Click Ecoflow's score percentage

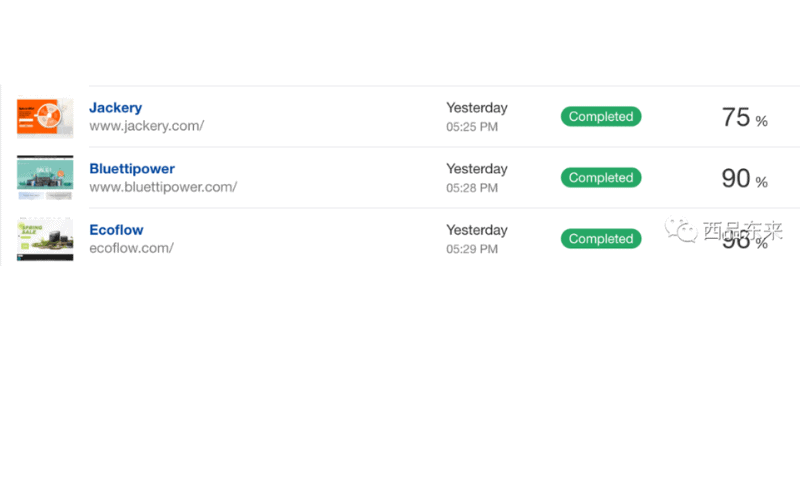coord(744,240)
